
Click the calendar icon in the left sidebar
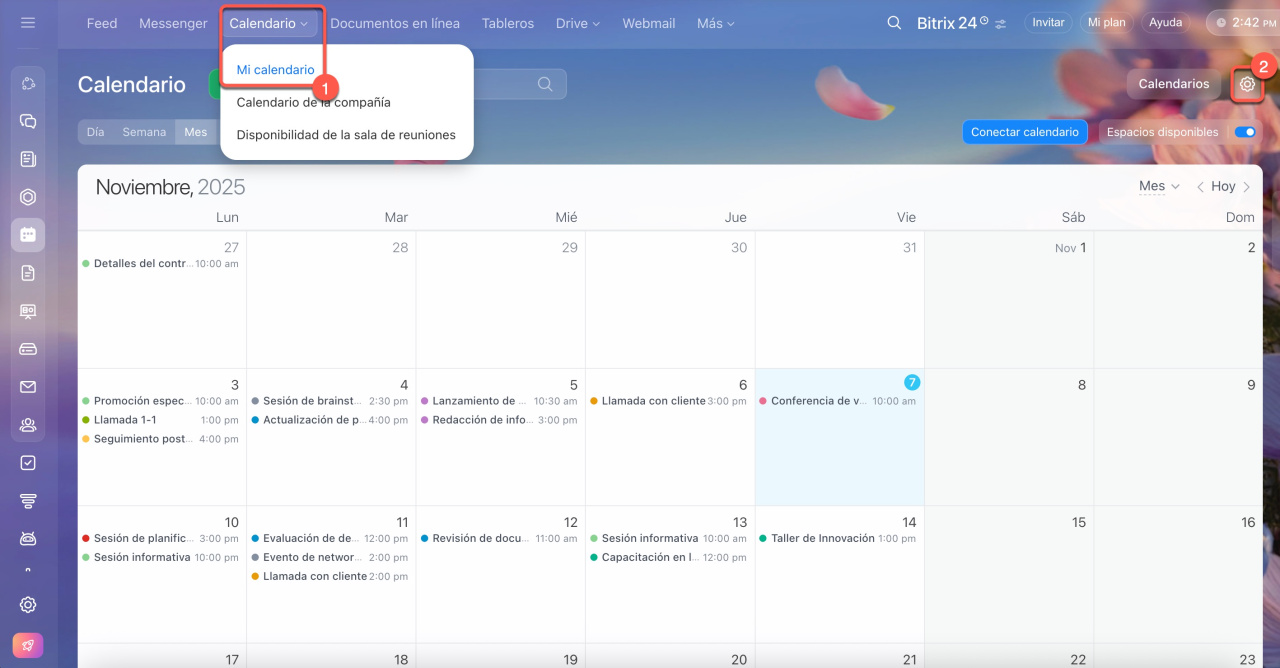(x=28, y=235)
